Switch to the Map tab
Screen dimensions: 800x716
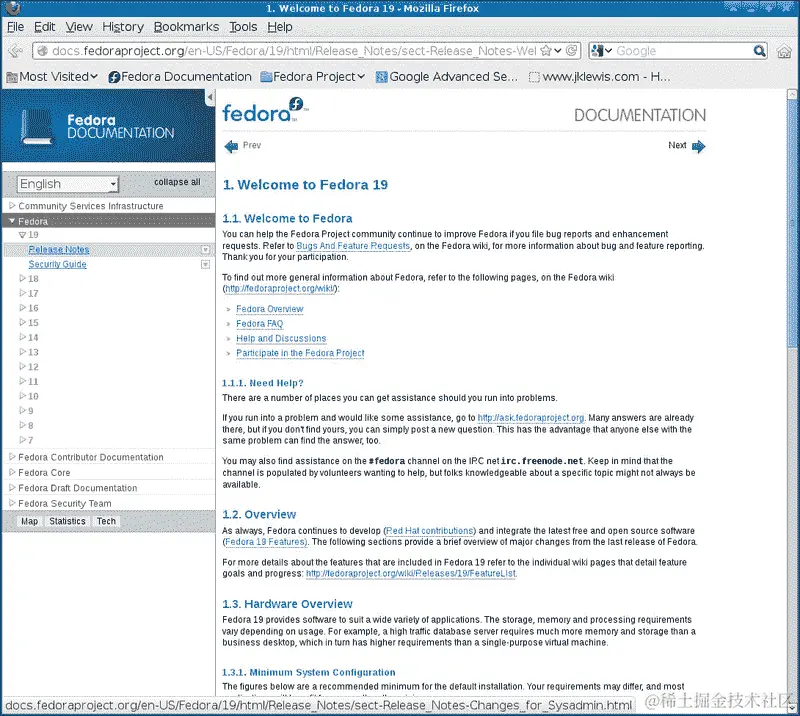[30, 521]
